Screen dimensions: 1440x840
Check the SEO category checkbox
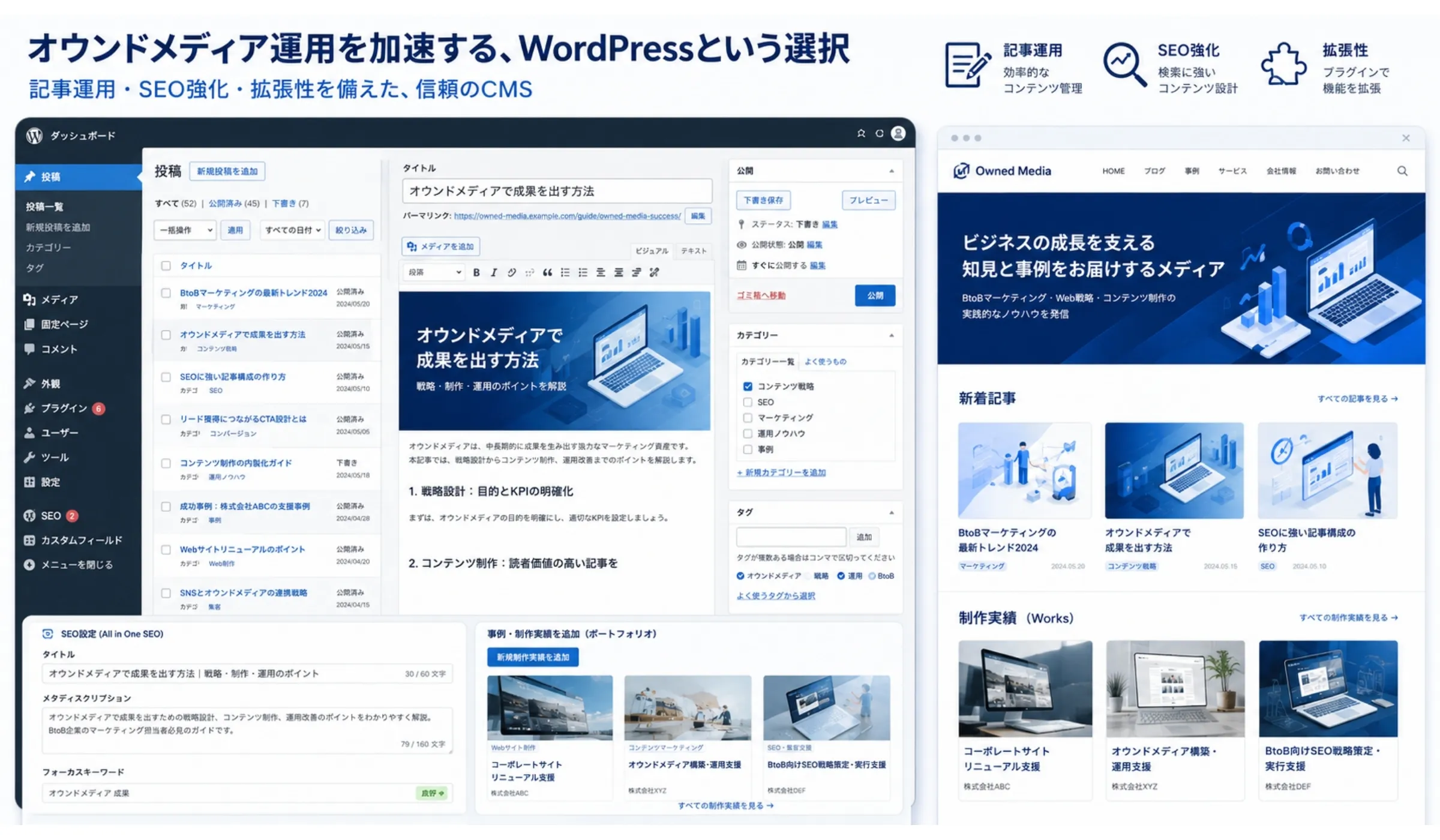tap(748, 402)
